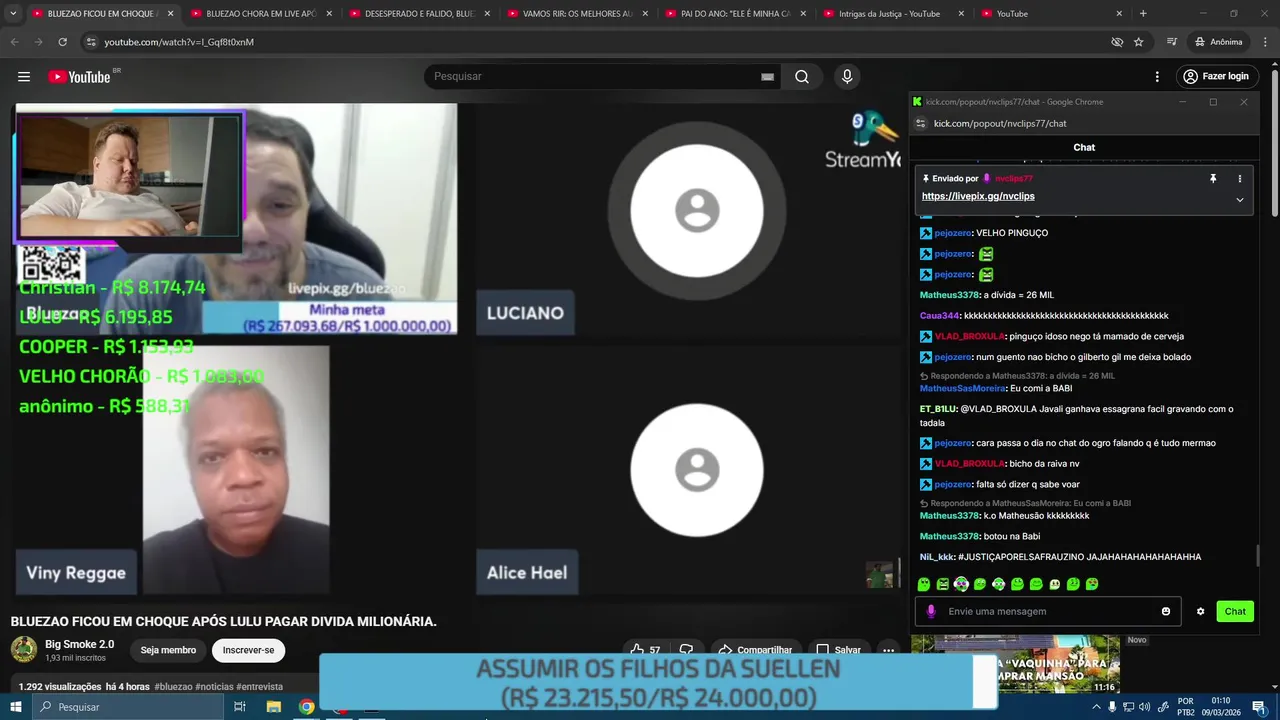1280x720 pixels.
Task: Pick the first green emote in quick bar
Action: pyautogui.click(x=924, y=584)
